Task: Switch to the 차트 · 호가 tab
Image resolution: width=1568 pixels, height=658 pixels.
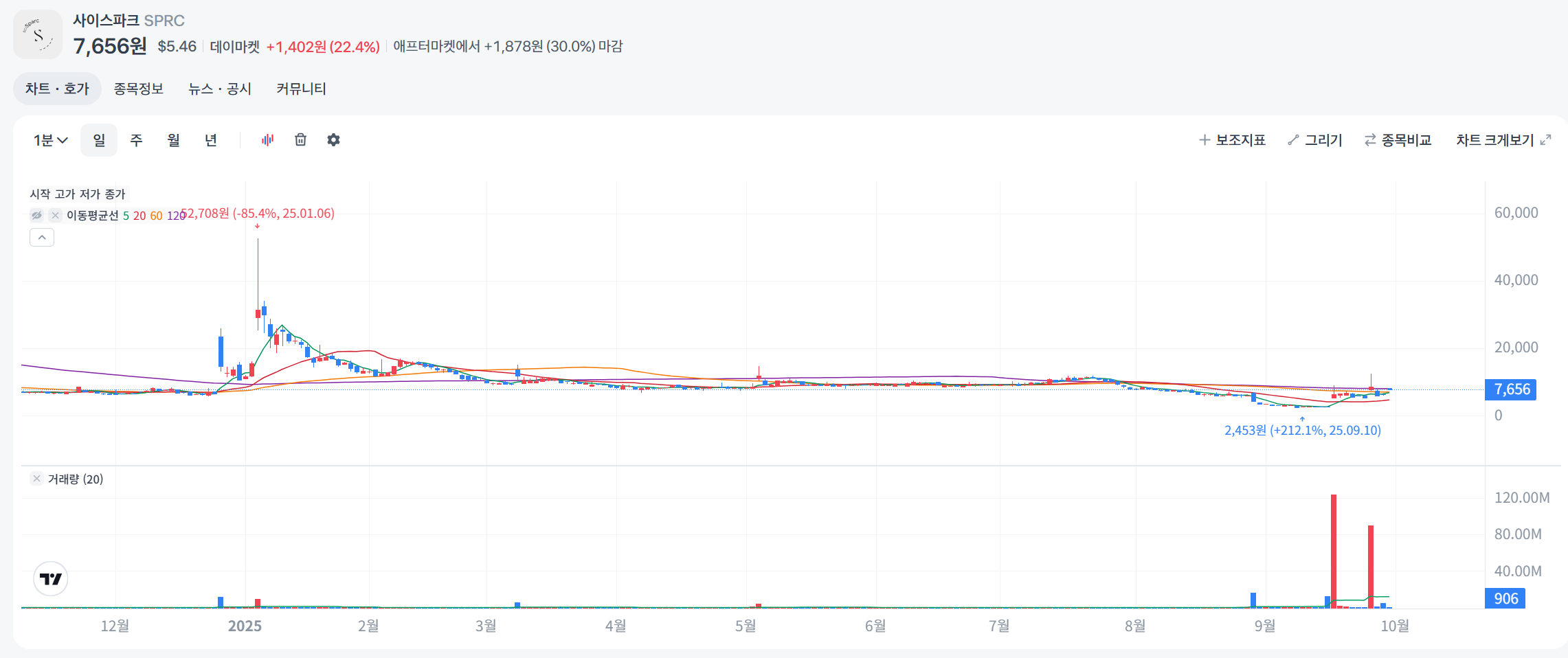Action: pos(57,89)
